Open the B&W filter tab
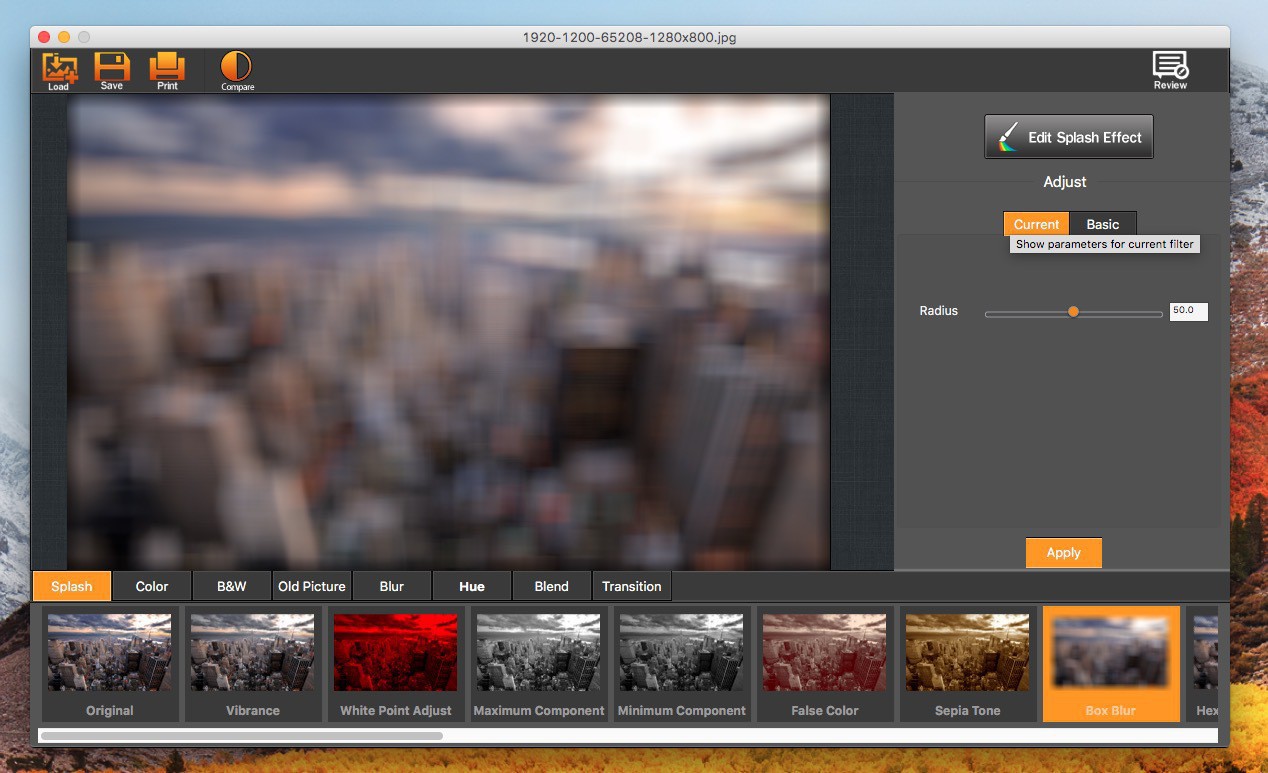The width and height of the screenshot is (1268, 773). coord(231,586)
